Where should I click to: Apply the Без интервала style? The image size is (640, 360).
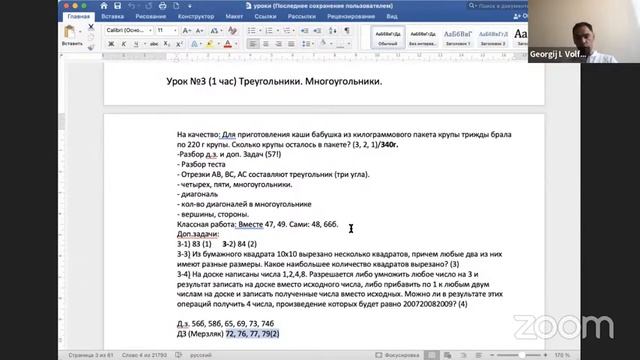[x=423, y=38]
